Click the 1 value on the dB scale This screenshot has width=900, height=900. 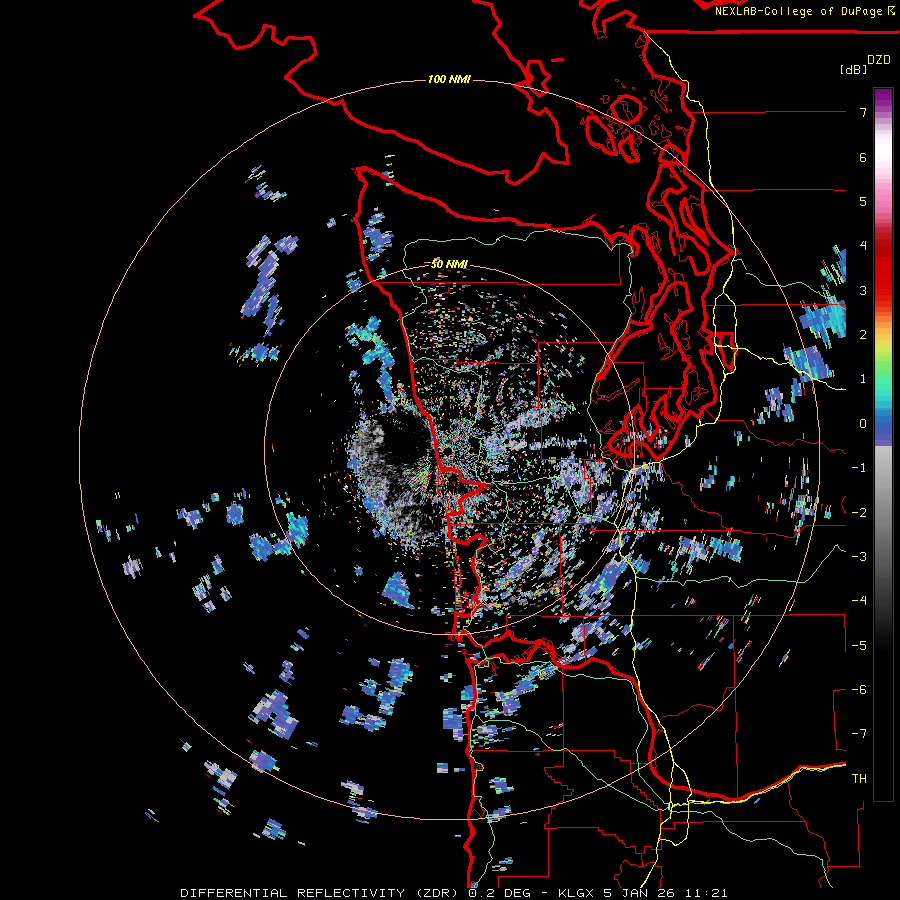tap(863, 379)
